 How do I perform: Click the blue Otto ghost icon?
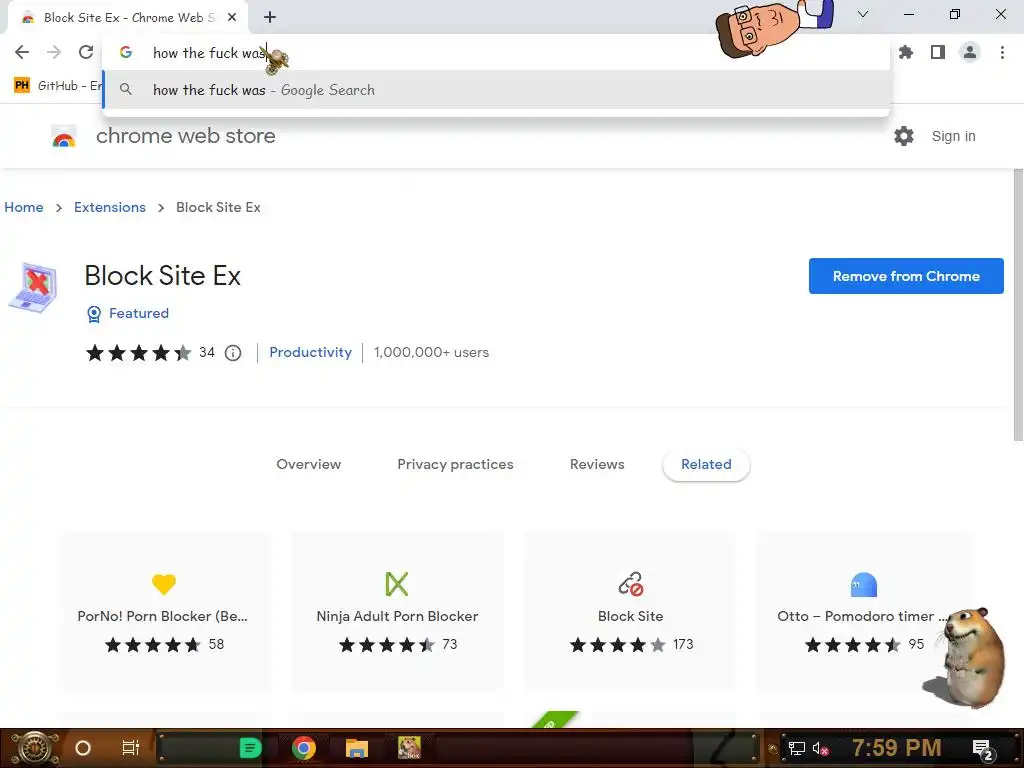pyautogui.click(x=863, y=584)
